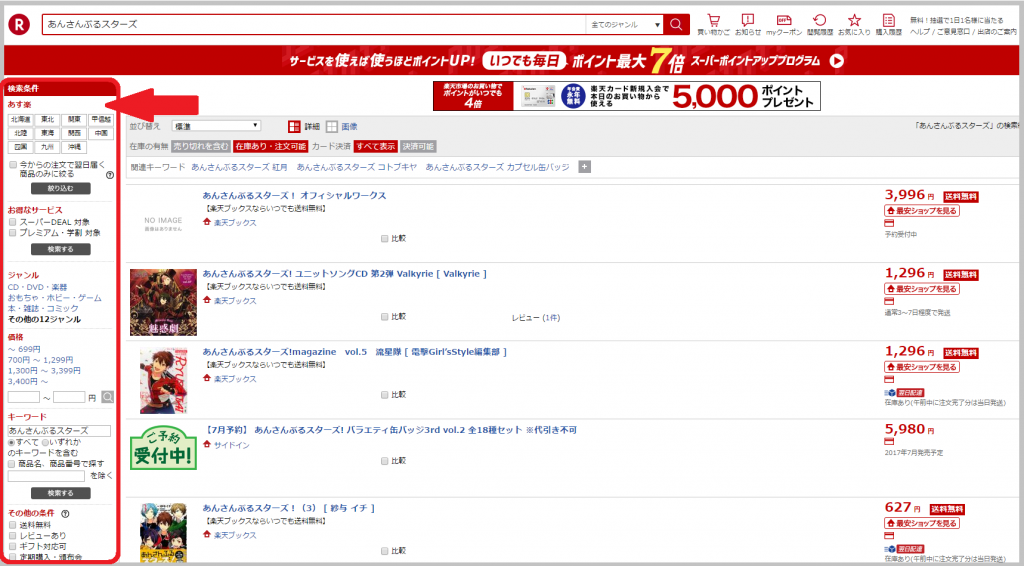
Task: Select 決済可能 card payment filter
Action: [418, 146]
